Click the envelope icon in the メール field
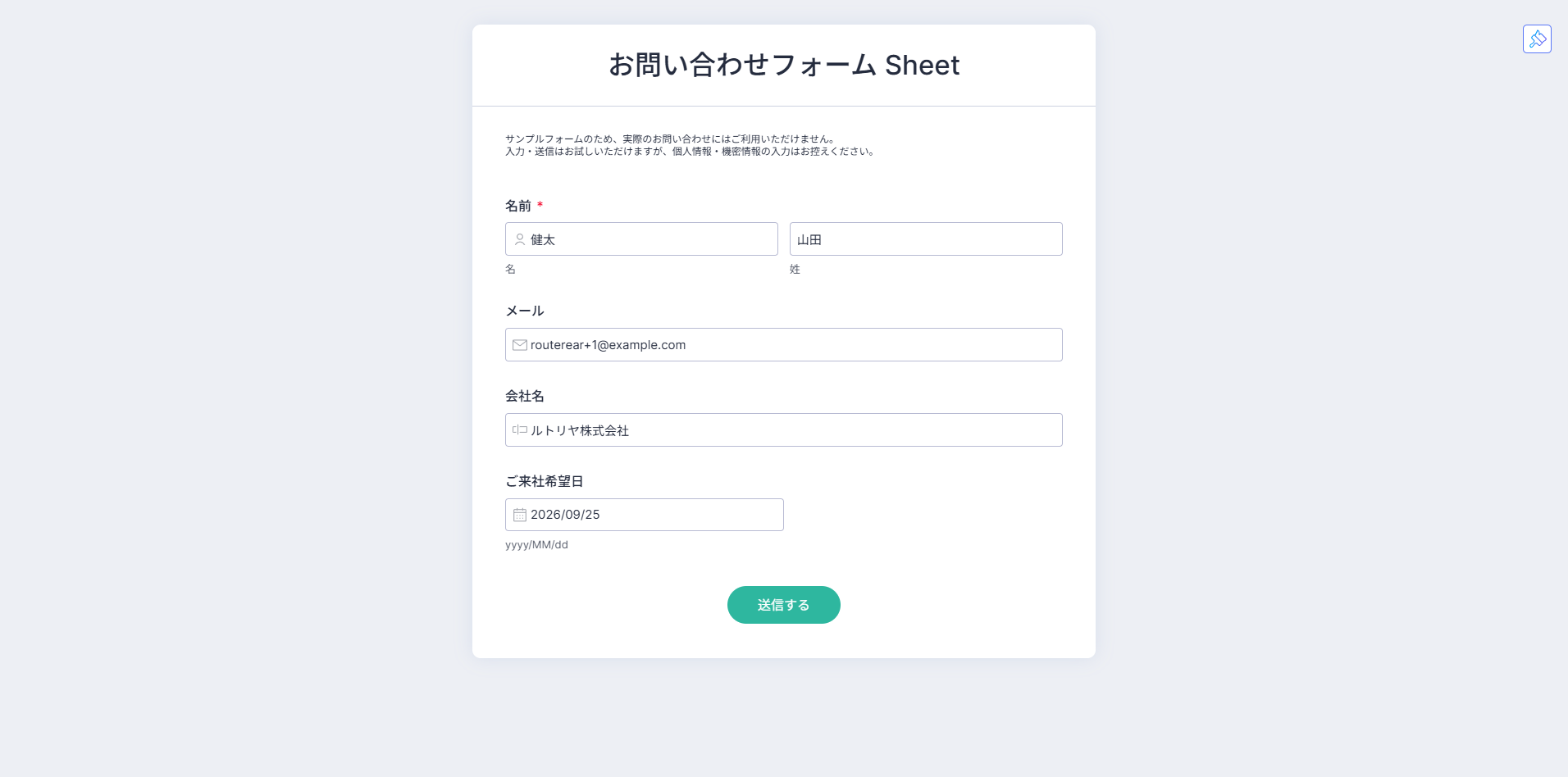Screen dimensions: 1568x777 point(520,345)
